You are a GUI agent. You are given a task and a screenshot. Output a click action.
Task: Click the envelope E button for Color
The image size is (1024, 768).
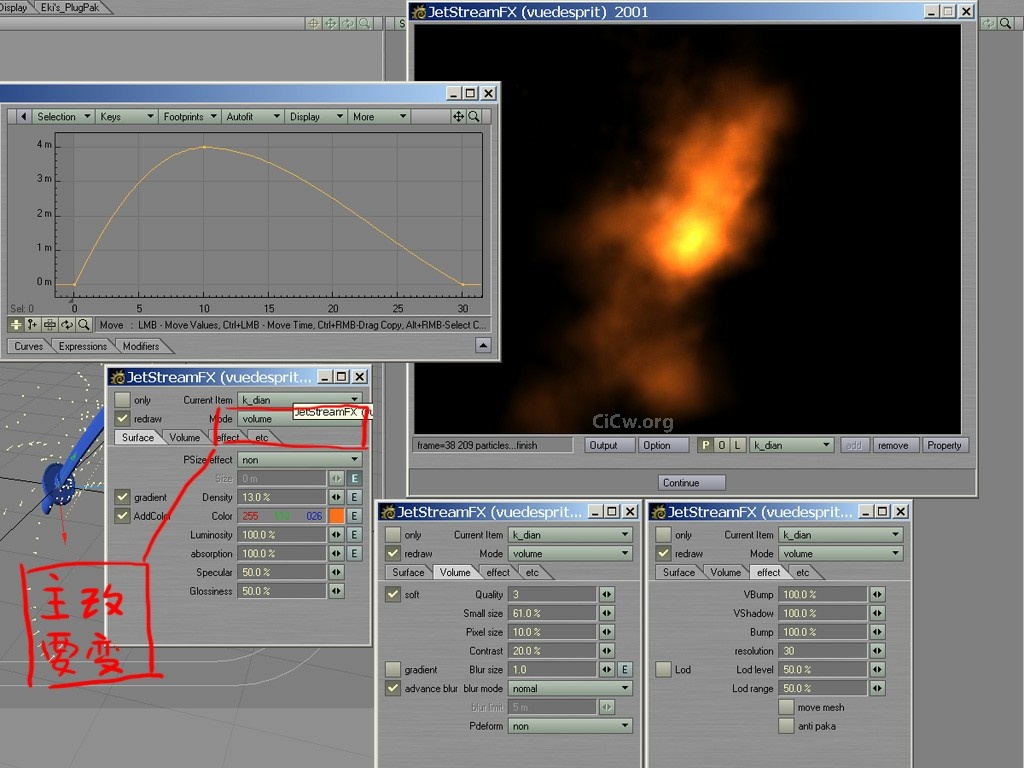click(354, 516)
